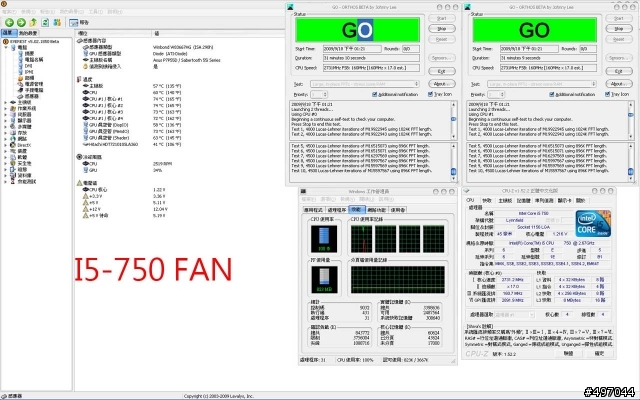Viewport: 640px width, 400px height.
Task: Click CPU Speed field in right ORTHOS
Action: 548,68
